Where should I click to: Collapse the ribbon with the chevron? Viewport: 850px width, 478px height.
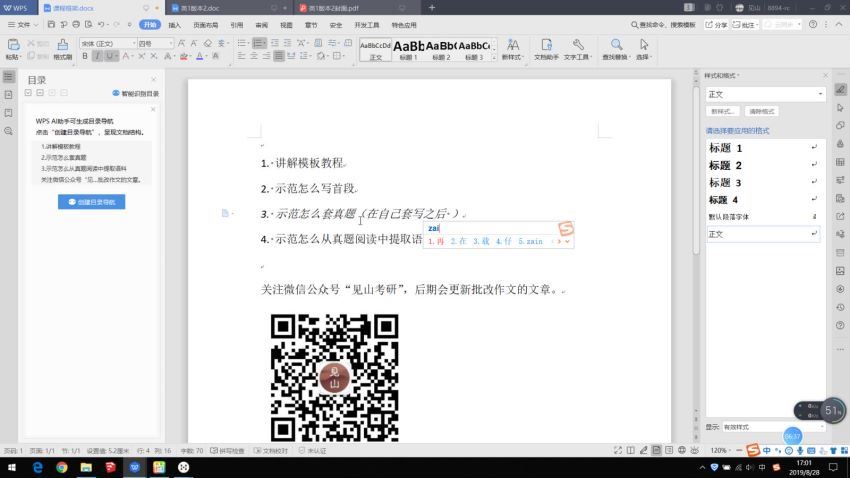point(839,24)
